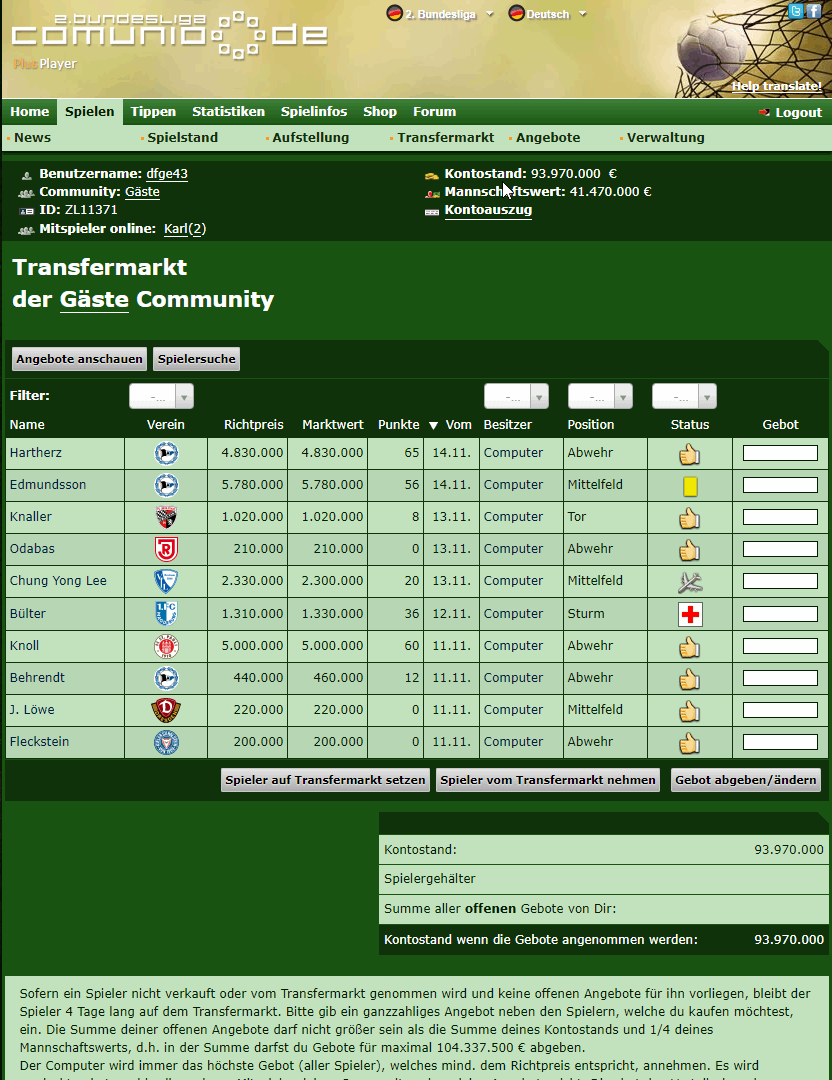This screenshot has width=832, height=1080.
Task: Open the Position filter dropdown
Action: (600, 397)
